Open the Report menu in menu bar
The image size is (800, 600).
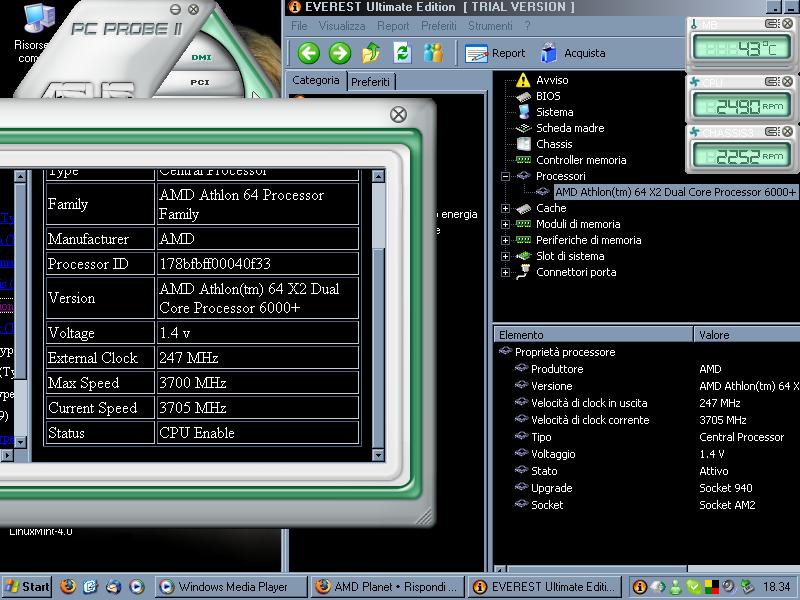pos(393,26)
